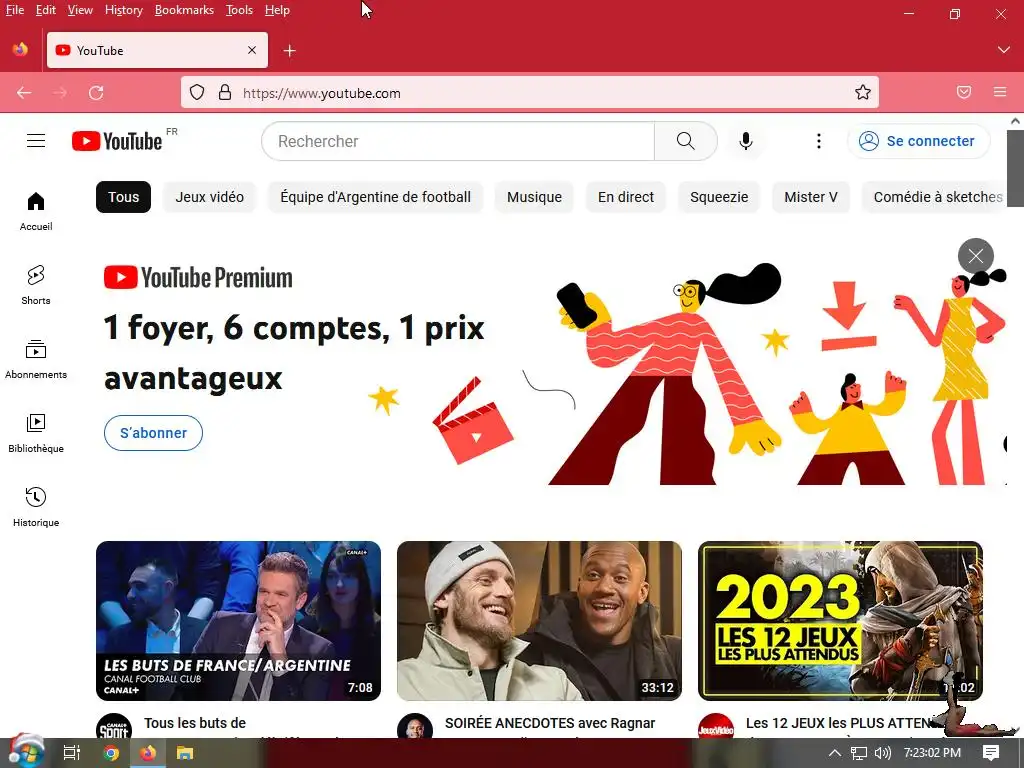
Task: Open the Windows Start button
Action: point(25,753)
